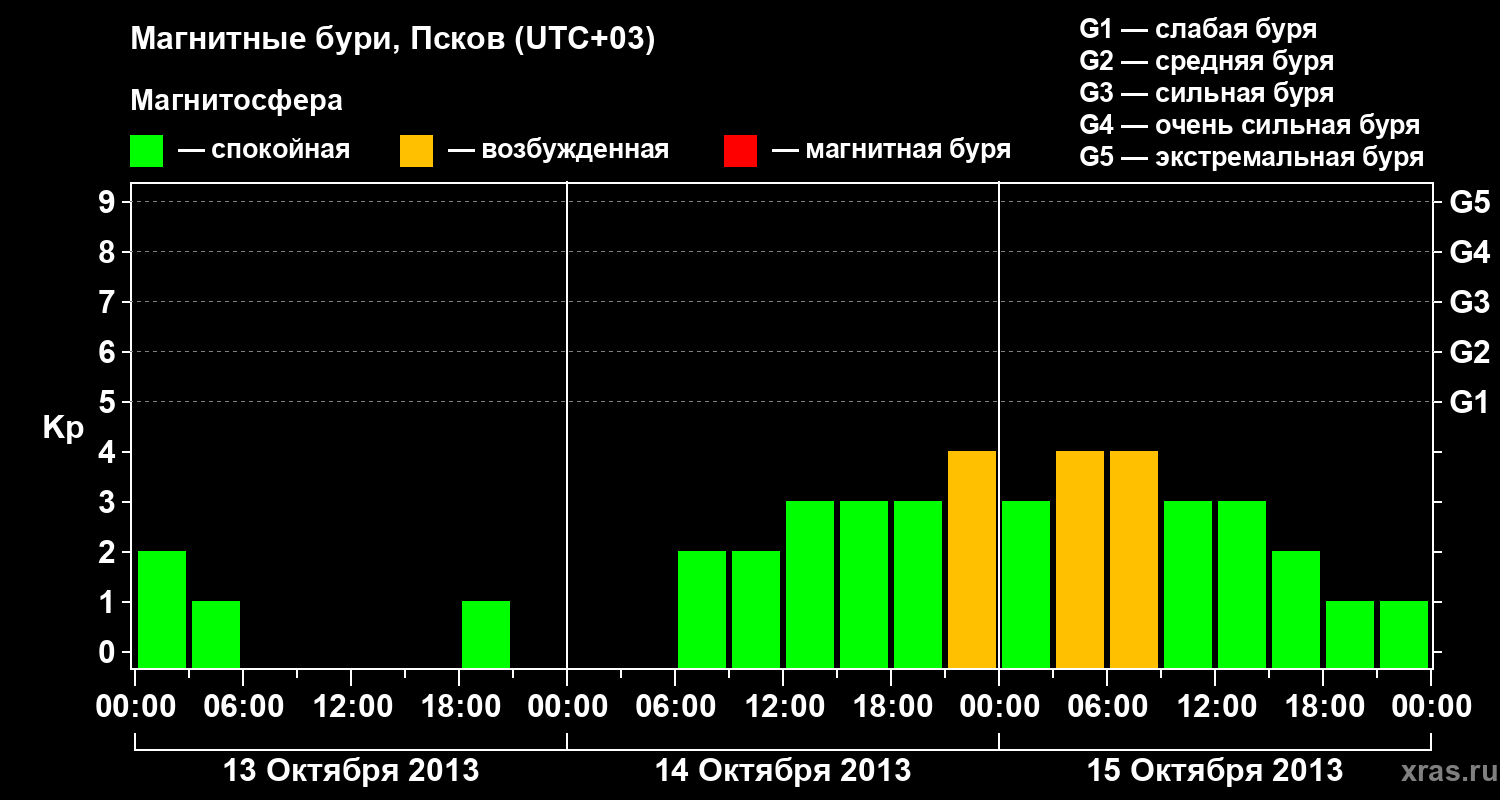Viewport: 1500px width, 800px height.
Task: Click the 18:00 time label of 13 October
Action: click(x=459, y=706)
